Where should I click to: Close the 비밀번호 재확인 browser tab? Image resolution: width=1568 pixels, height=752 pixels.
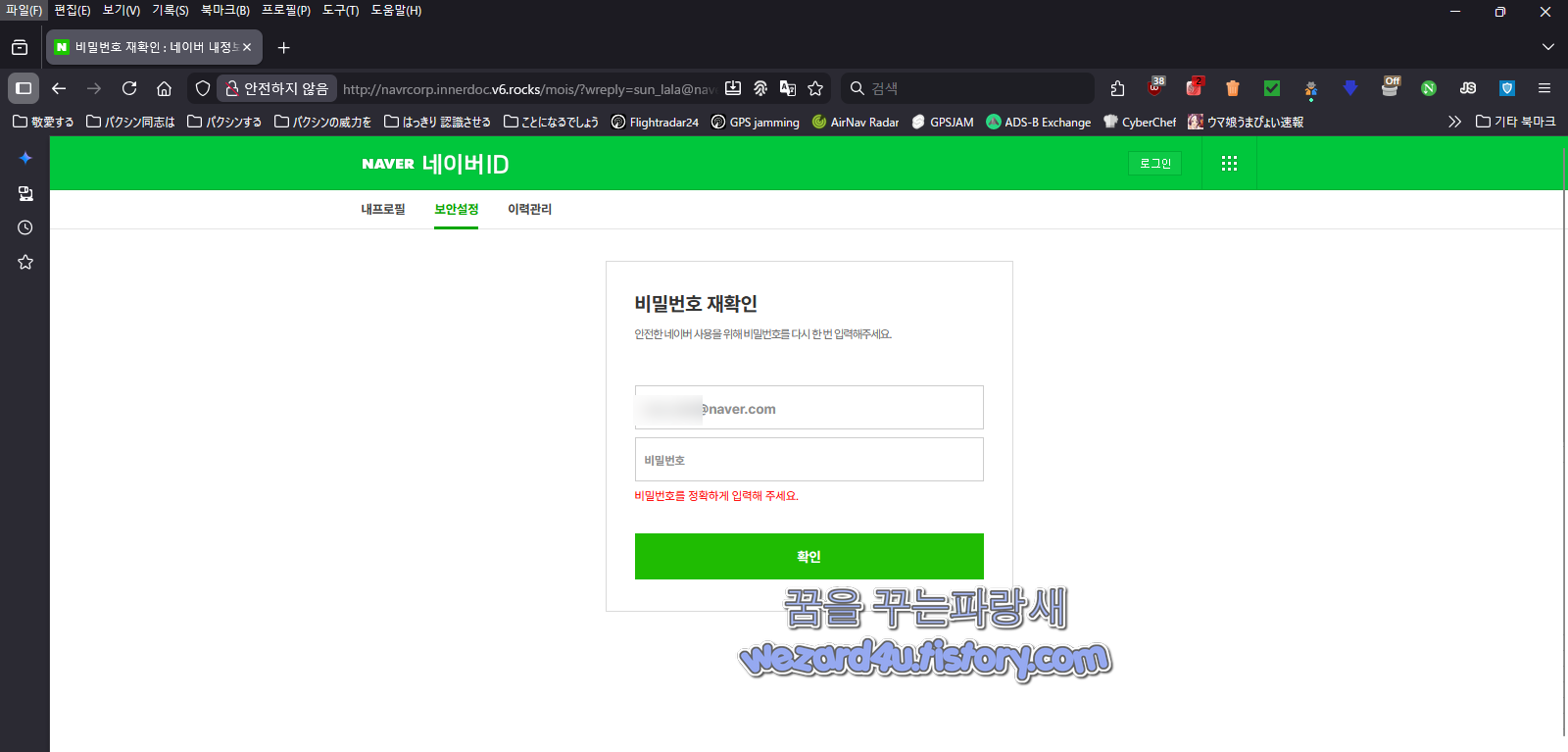tap(247, 47)
